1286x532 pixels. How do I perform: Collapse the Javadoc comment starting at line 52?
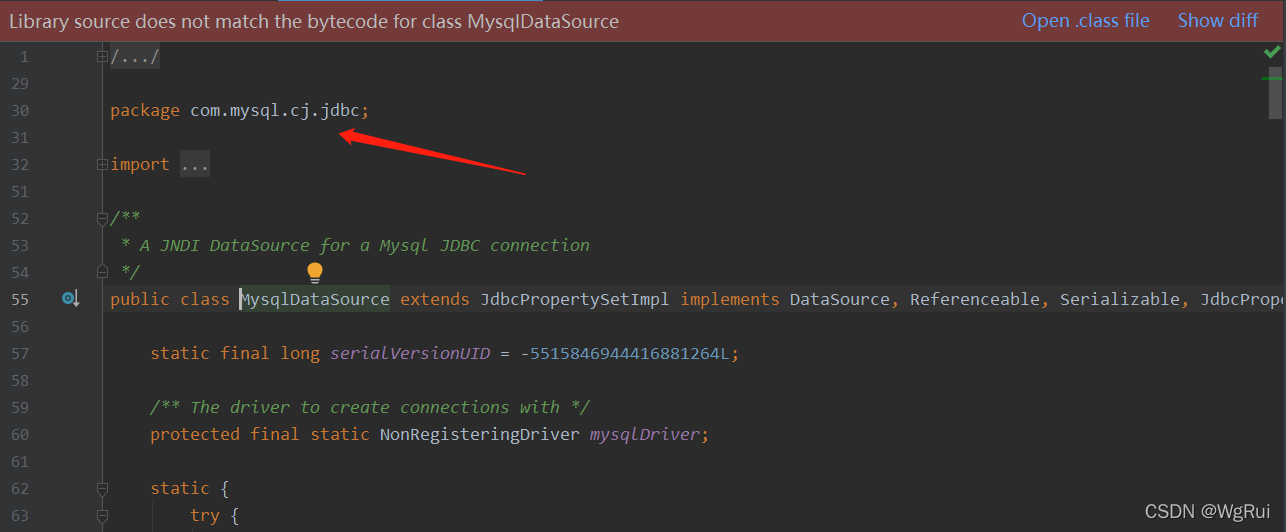click(102, 218)
